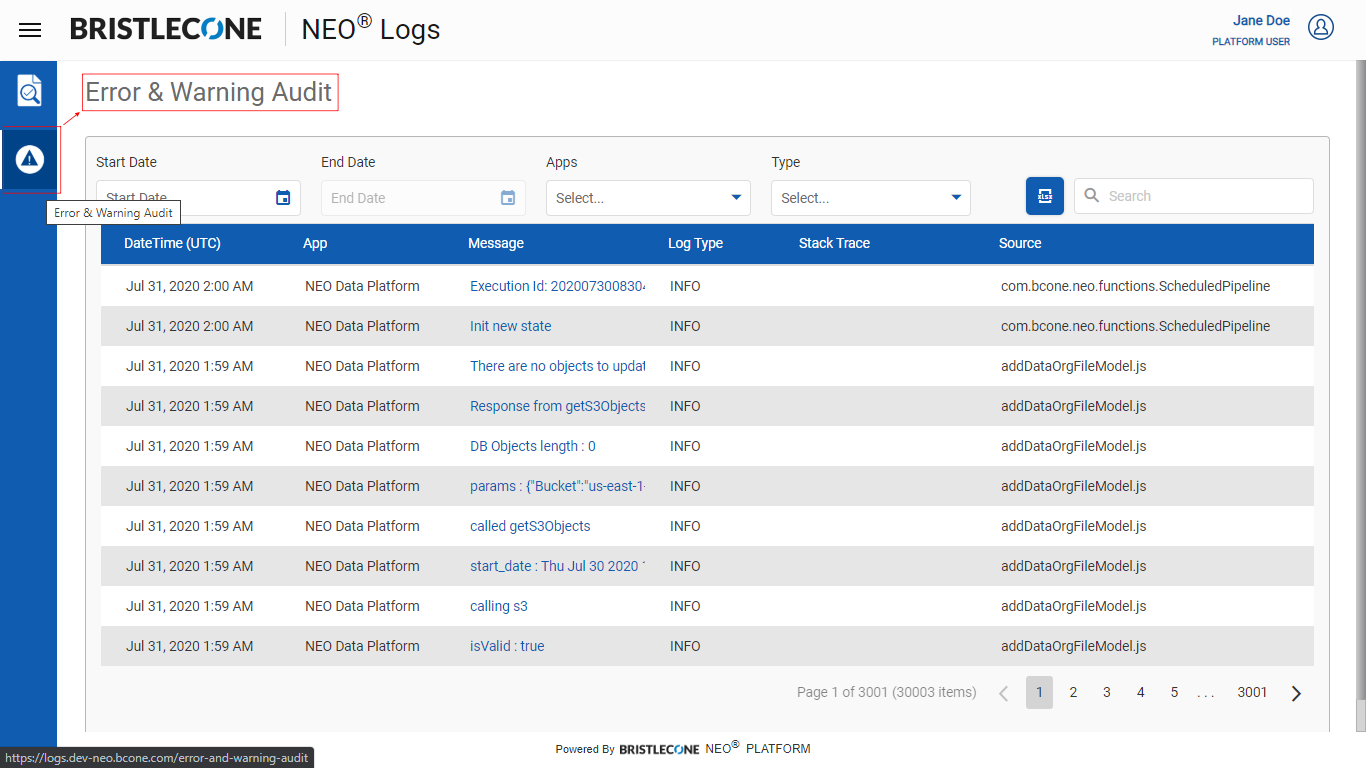Open the user profile avatar icon
1366x768 pixels.
tap(1321, 28)
